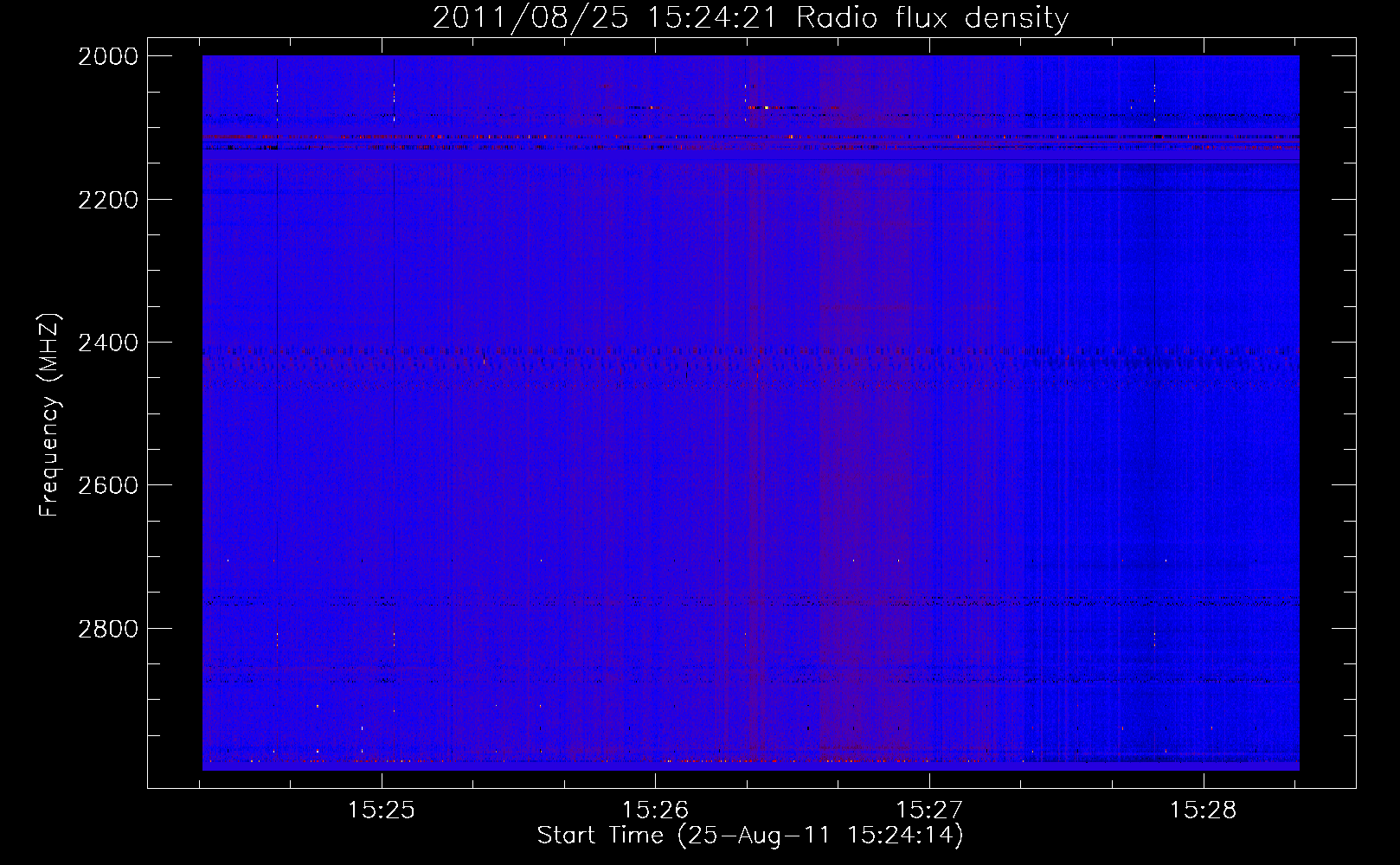
Task: Click the "Start Time (25-Aug-11 15:24:14)" x-axis label
Action: pos(750,836)
